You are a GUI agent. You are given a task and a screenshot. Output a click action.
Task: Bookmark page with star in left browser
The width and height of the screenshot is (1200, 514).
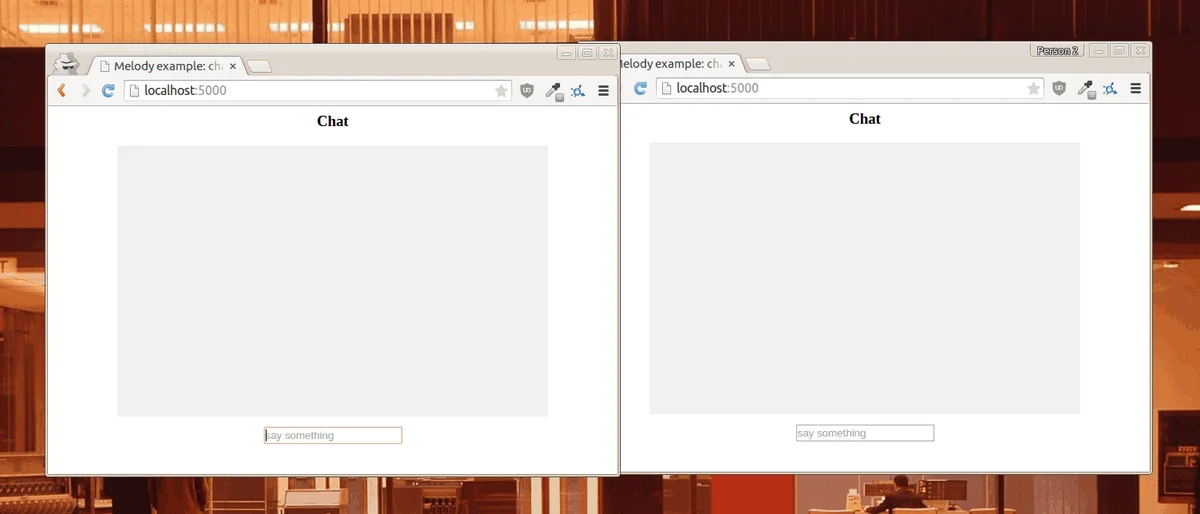click(501, 91)
